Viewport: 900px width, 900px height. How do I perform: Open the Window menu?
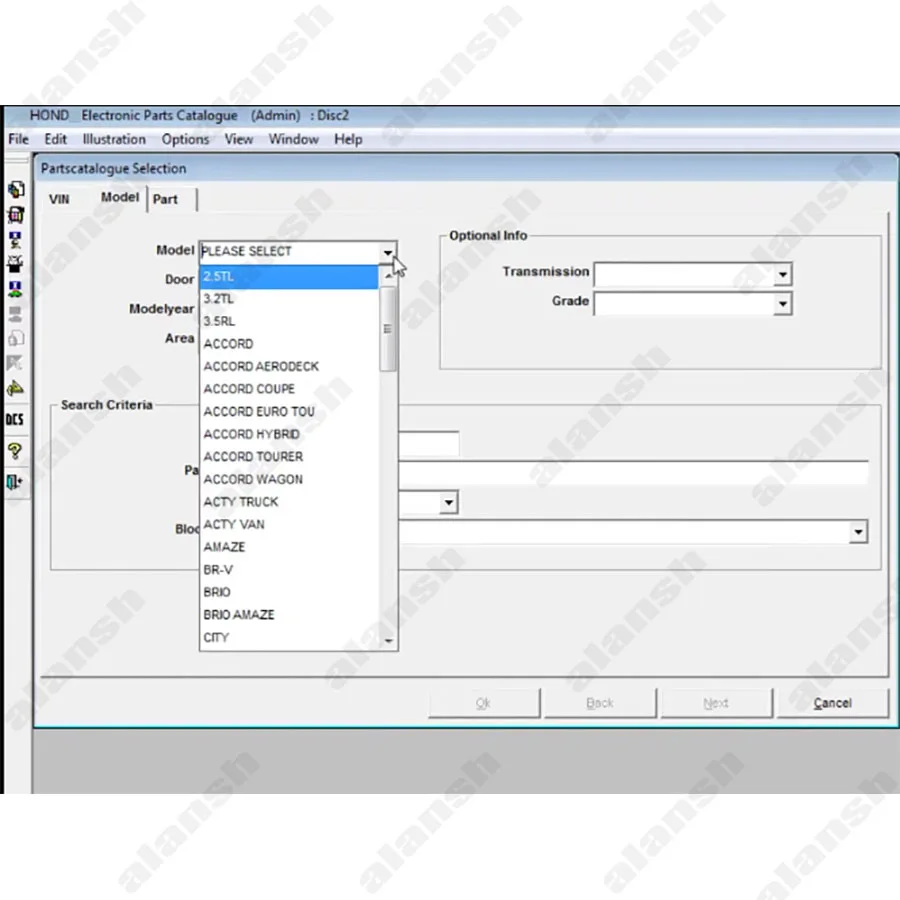pos(293,139)
